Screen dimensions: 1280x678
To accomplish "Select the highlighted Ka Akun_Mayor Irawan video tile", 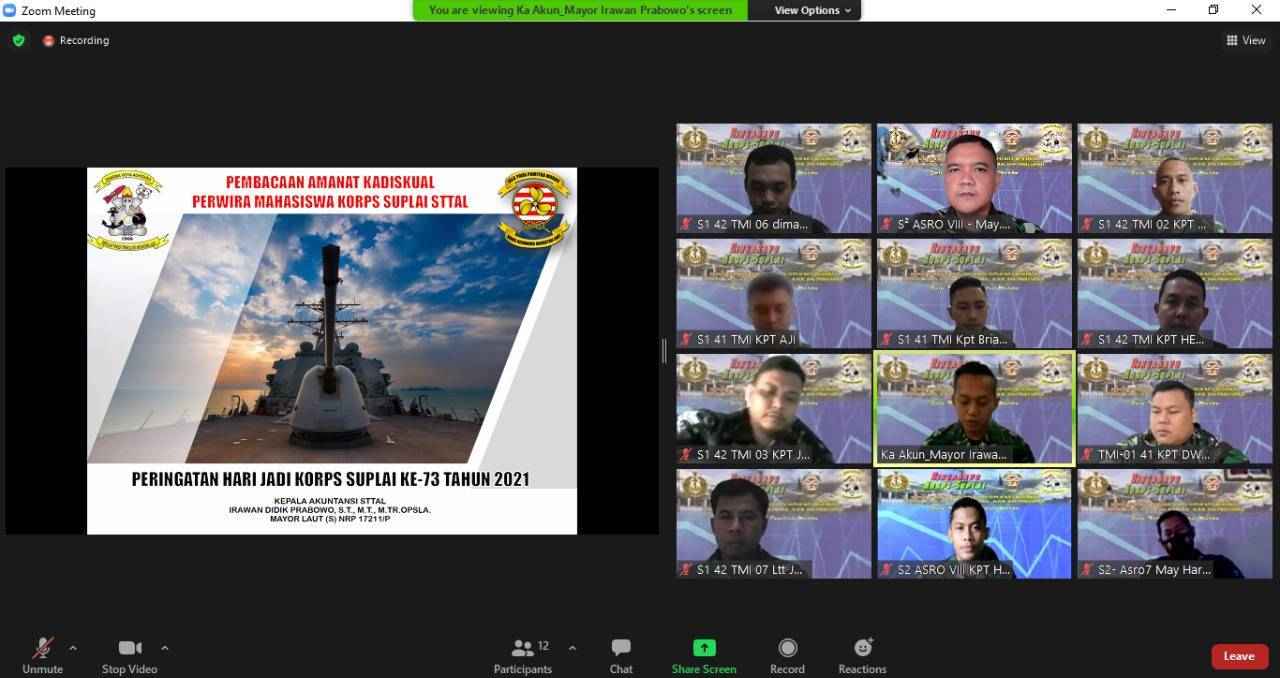I will coord(974,408).
